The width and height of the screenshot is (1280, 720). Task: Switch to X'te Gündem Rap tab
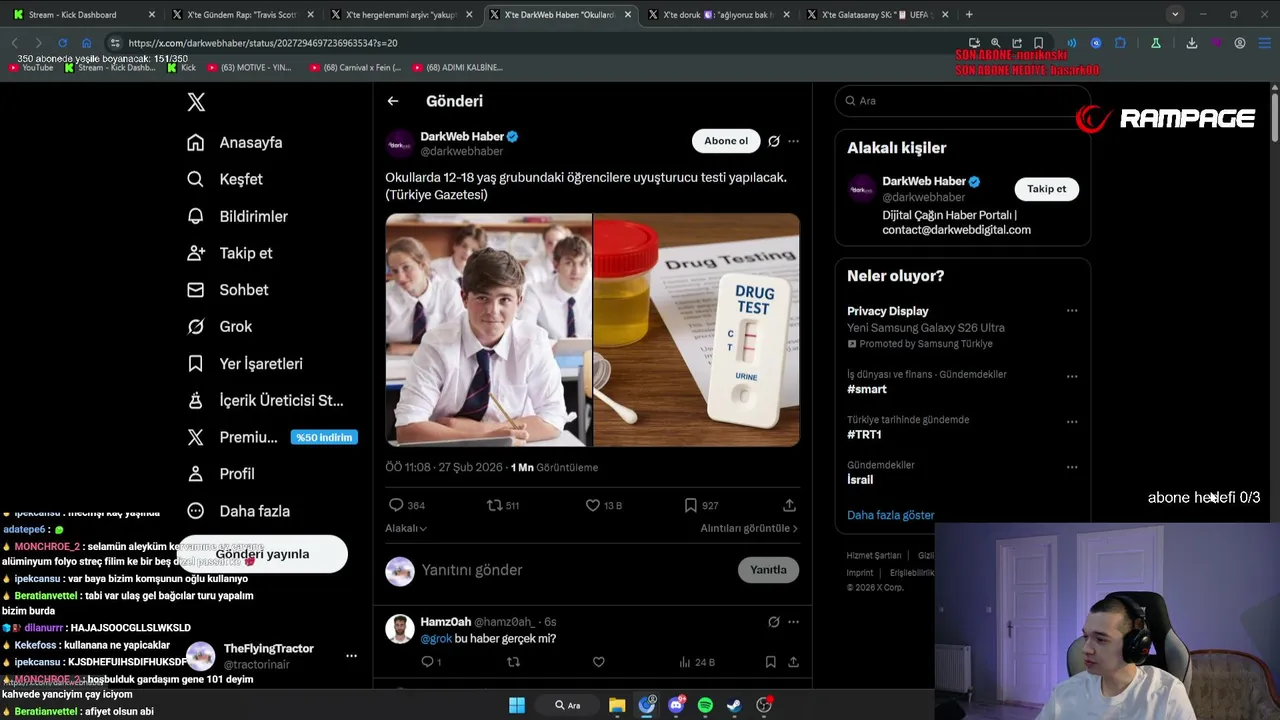(x=243, y=15)
